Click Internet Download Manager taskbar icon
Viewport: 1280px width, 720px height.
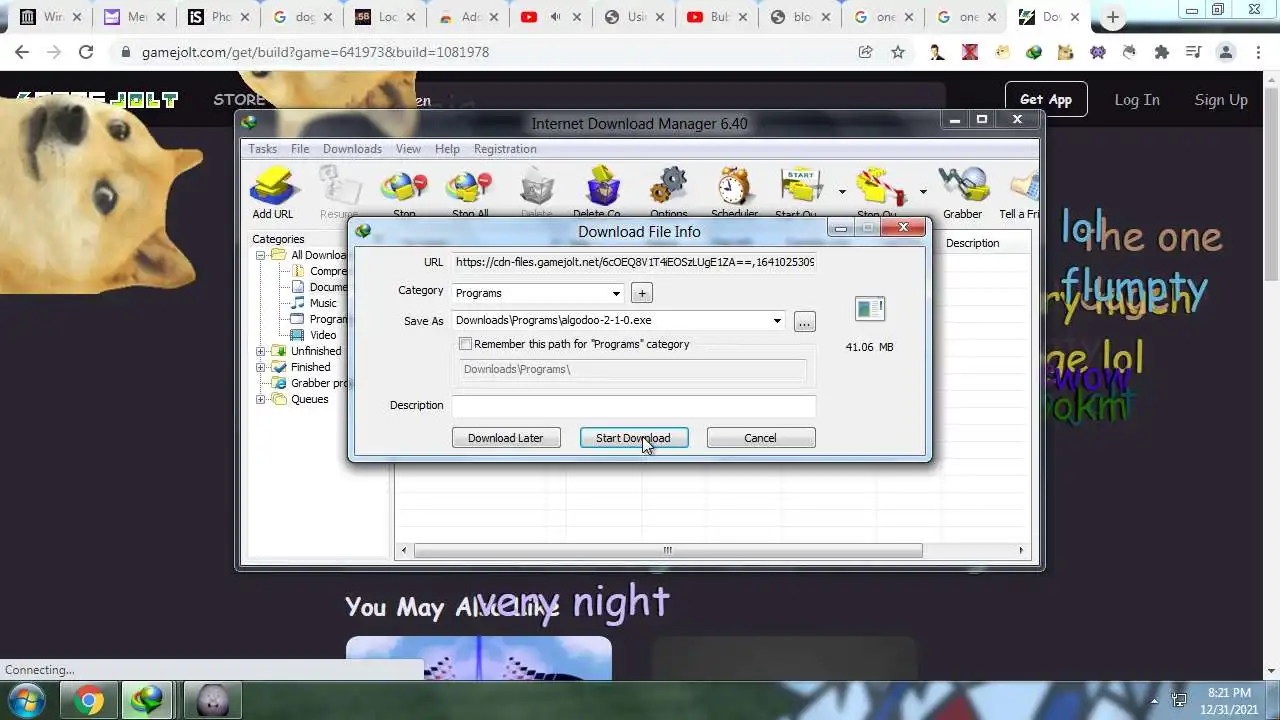146,700
